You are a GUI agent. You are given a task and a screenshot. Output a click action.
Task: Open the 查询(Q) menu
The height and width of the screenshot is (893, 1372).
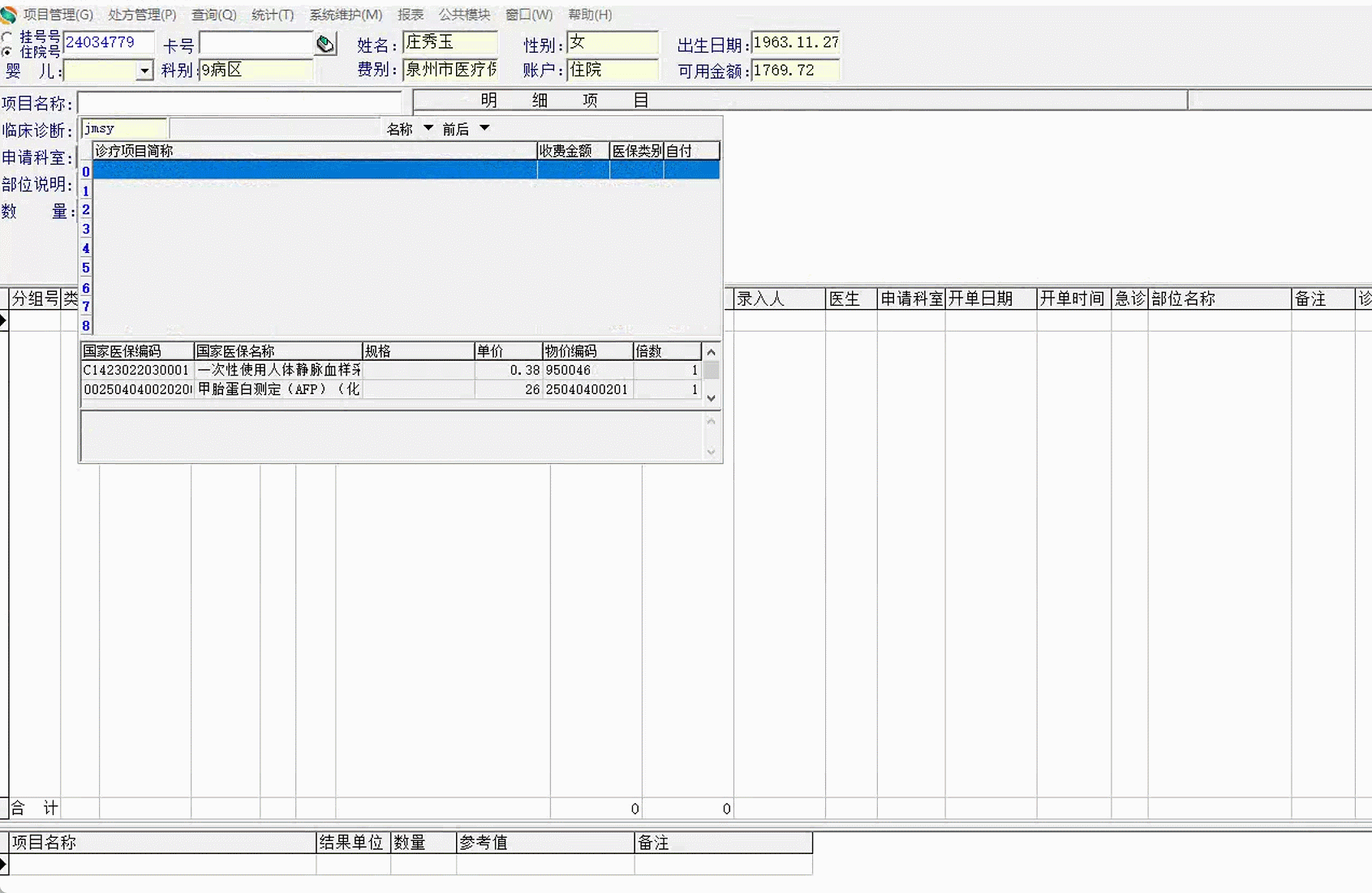tap(214, 15)
